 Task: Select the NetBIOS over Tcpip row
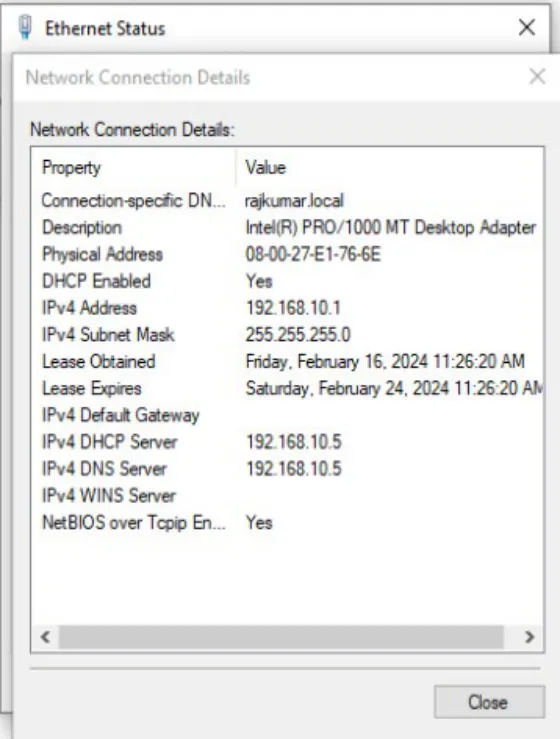point(287,523)
